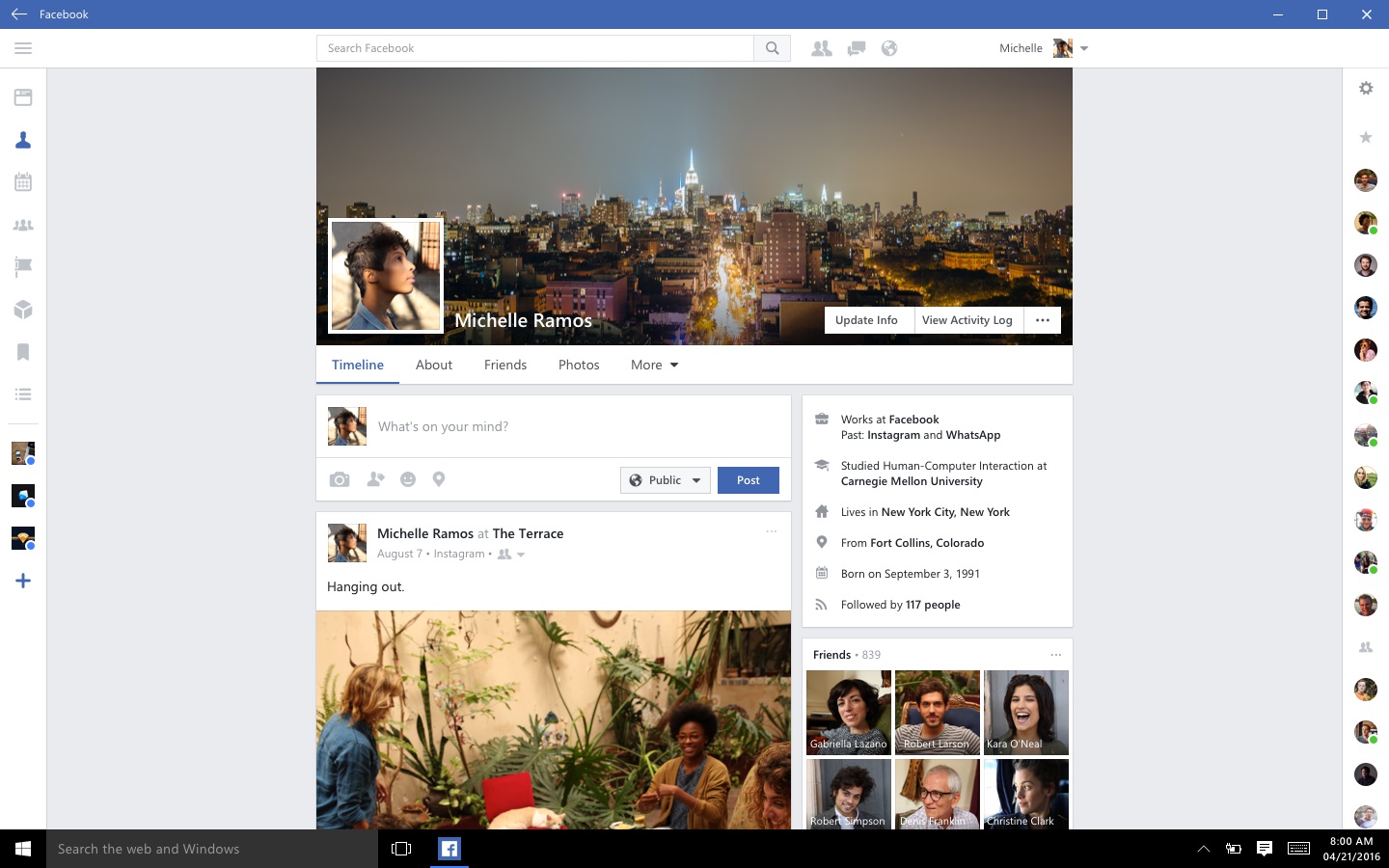Open the News Feed icon in left sidebar
The image size is (1389, 868).
pyautogui.click(x=23, y=96)
